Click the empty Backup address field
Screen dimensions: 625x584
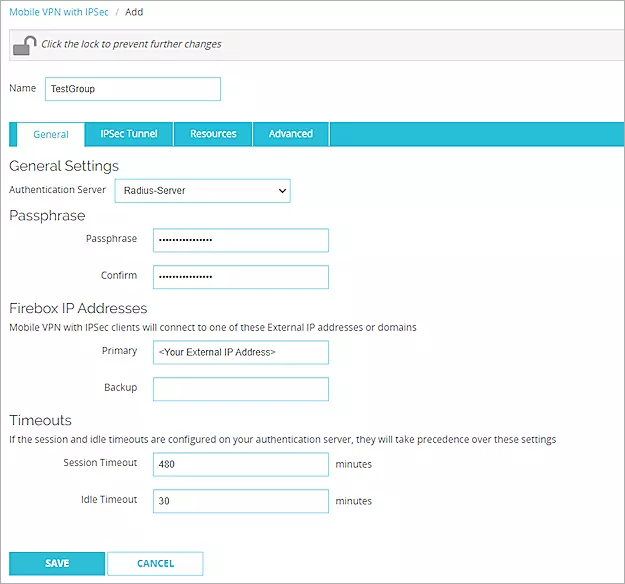pos(241,389)
